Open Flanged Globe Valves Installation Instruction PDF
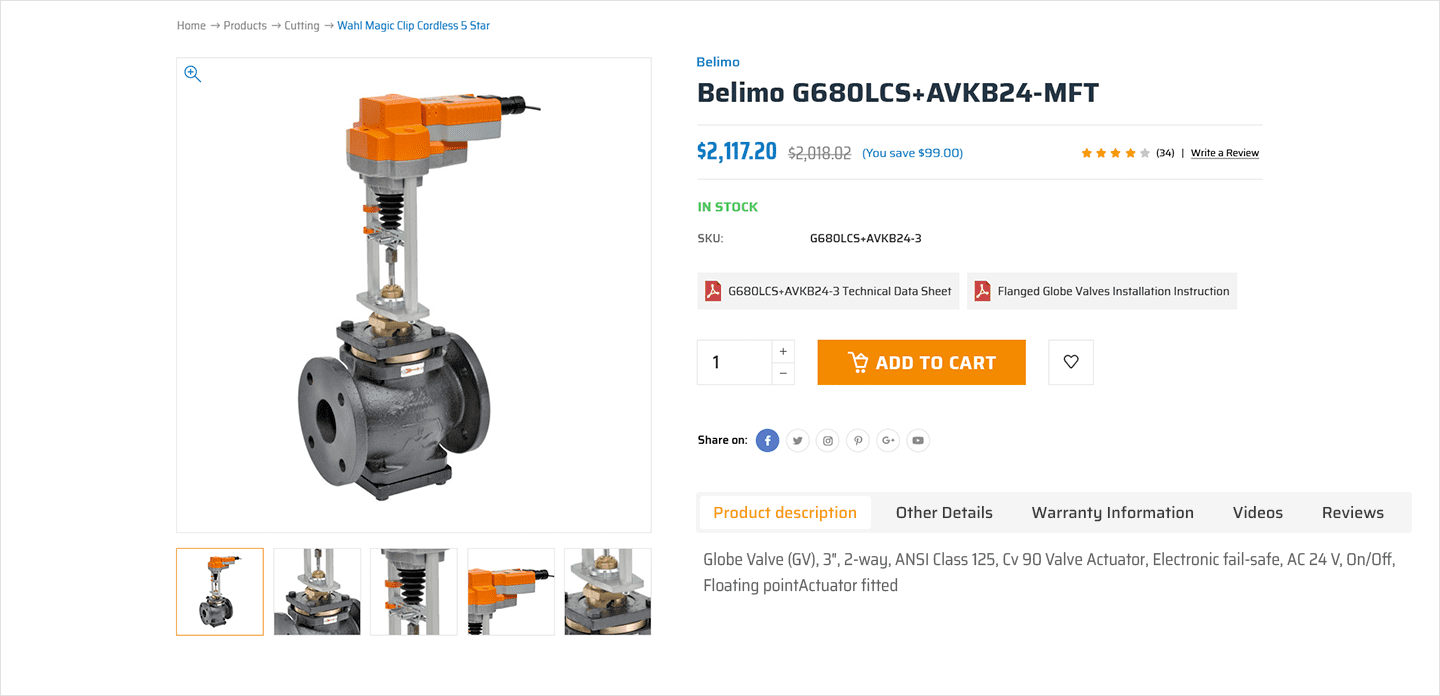Image resolution: width=1440 pixels, height=696 pixels. click(x=1102, y=291)
